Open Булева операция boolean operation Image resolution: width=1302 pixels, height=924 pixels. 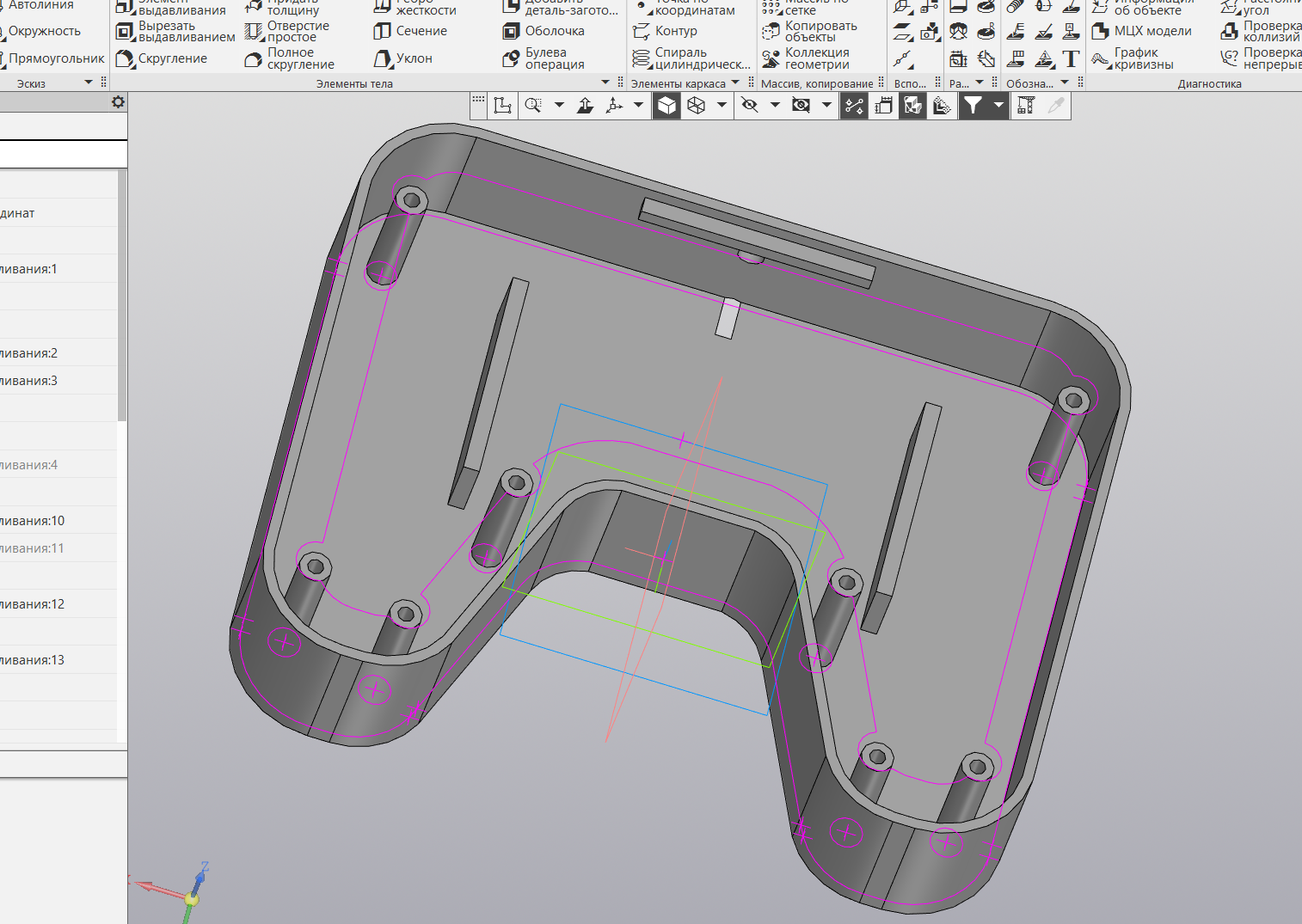point(544,58)
